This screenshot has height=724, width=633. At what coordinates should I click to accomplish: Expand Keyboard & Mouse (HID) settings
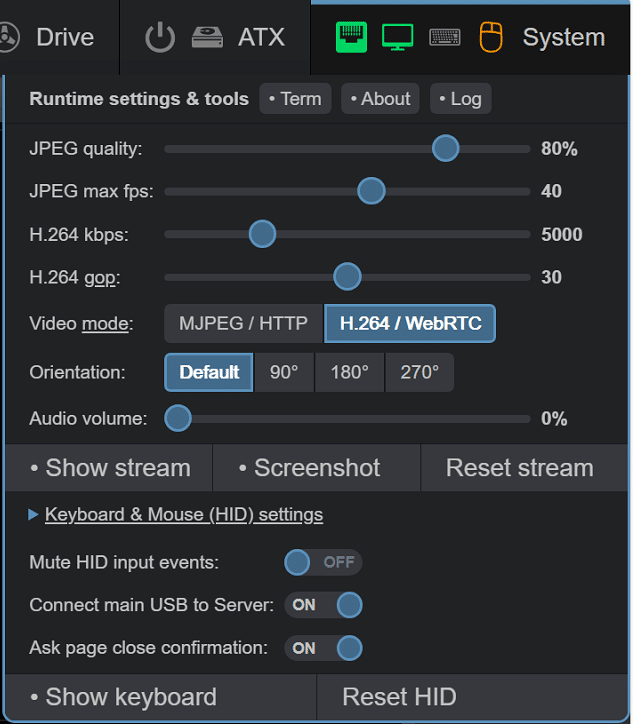tap(184, 514)
